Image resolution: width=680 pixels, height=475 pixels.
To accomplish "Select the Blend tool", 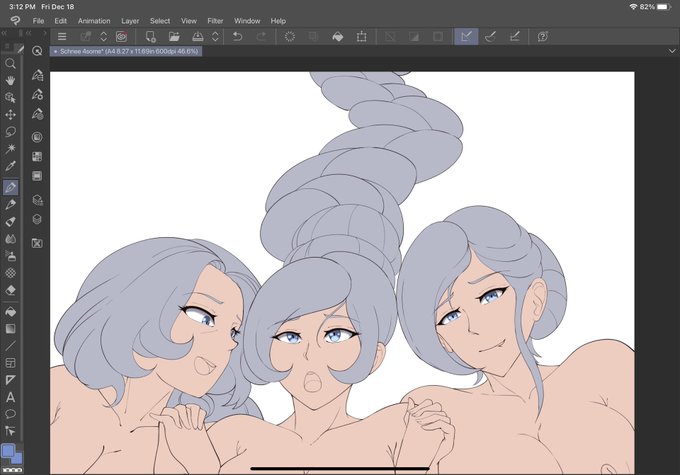I will tap(10, 239).
